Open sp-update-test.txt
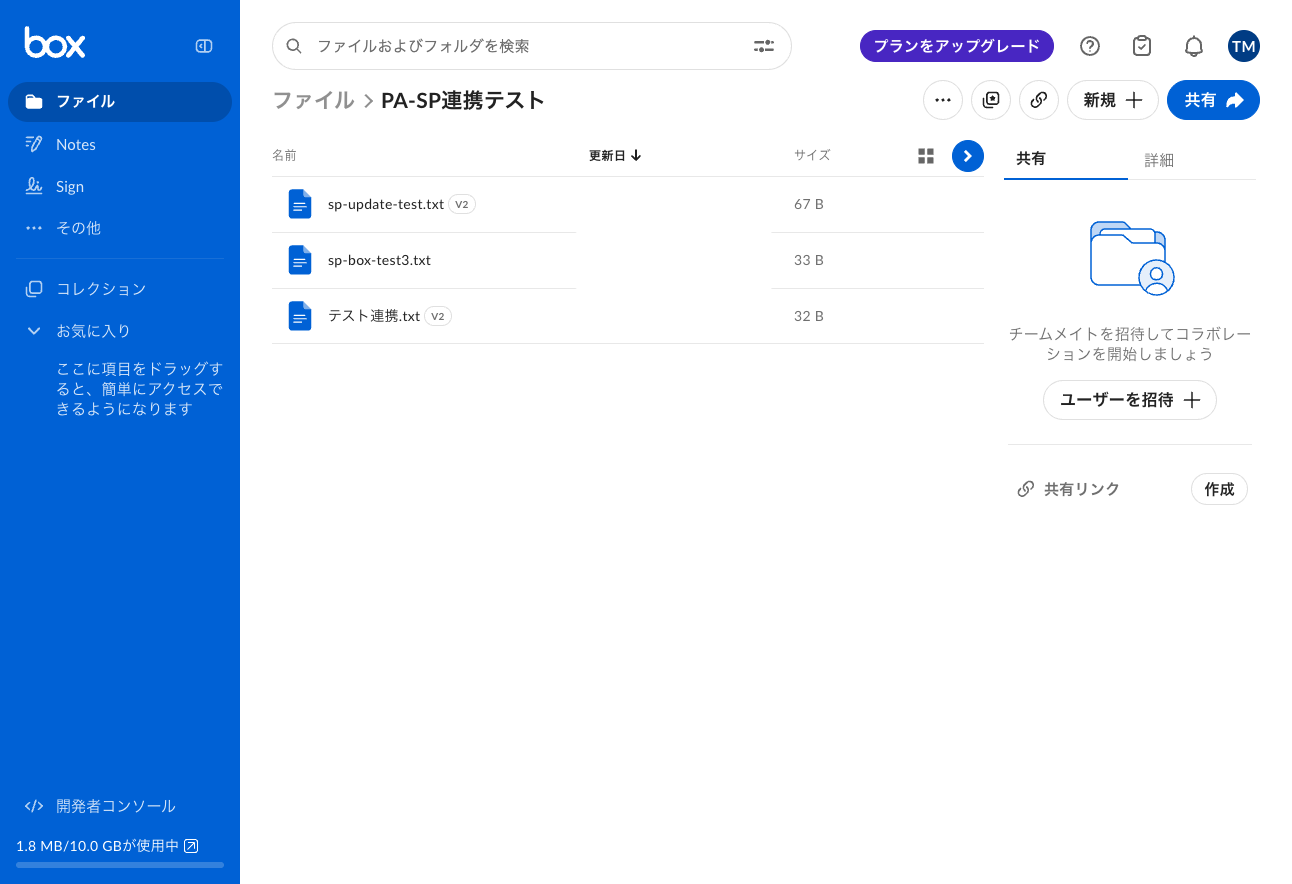Viewport: 1292px width, 884px height. 386,204
